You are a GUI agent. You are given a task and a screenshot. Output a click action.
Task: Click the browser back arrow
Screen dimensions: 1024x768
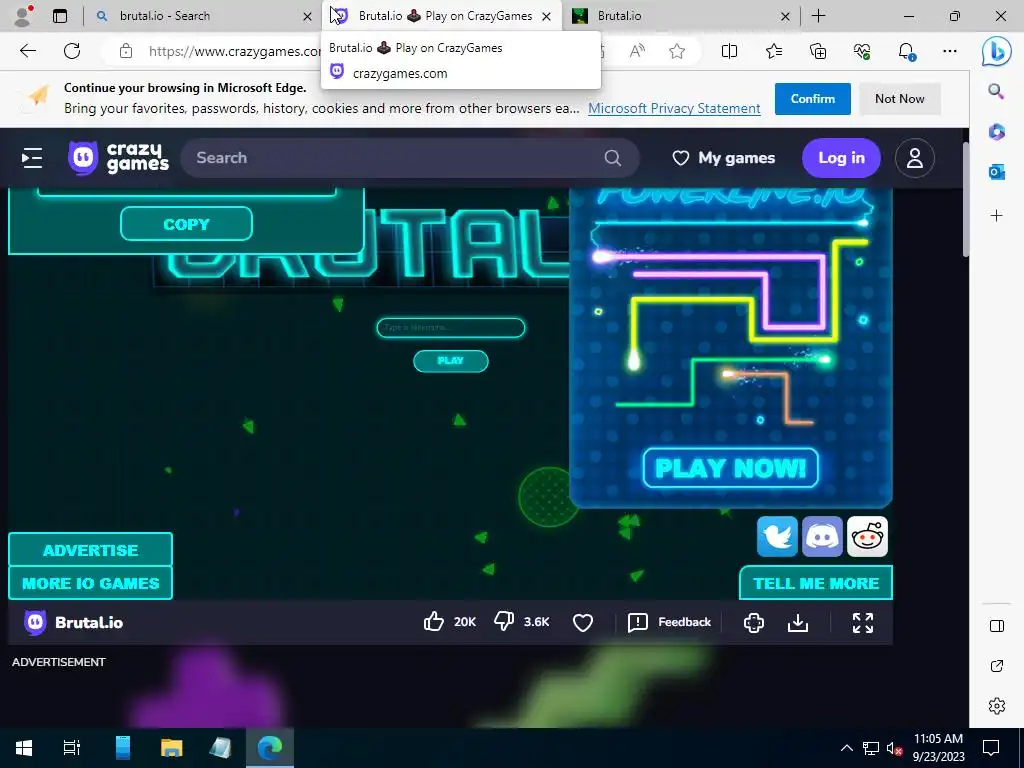(27, 51)
